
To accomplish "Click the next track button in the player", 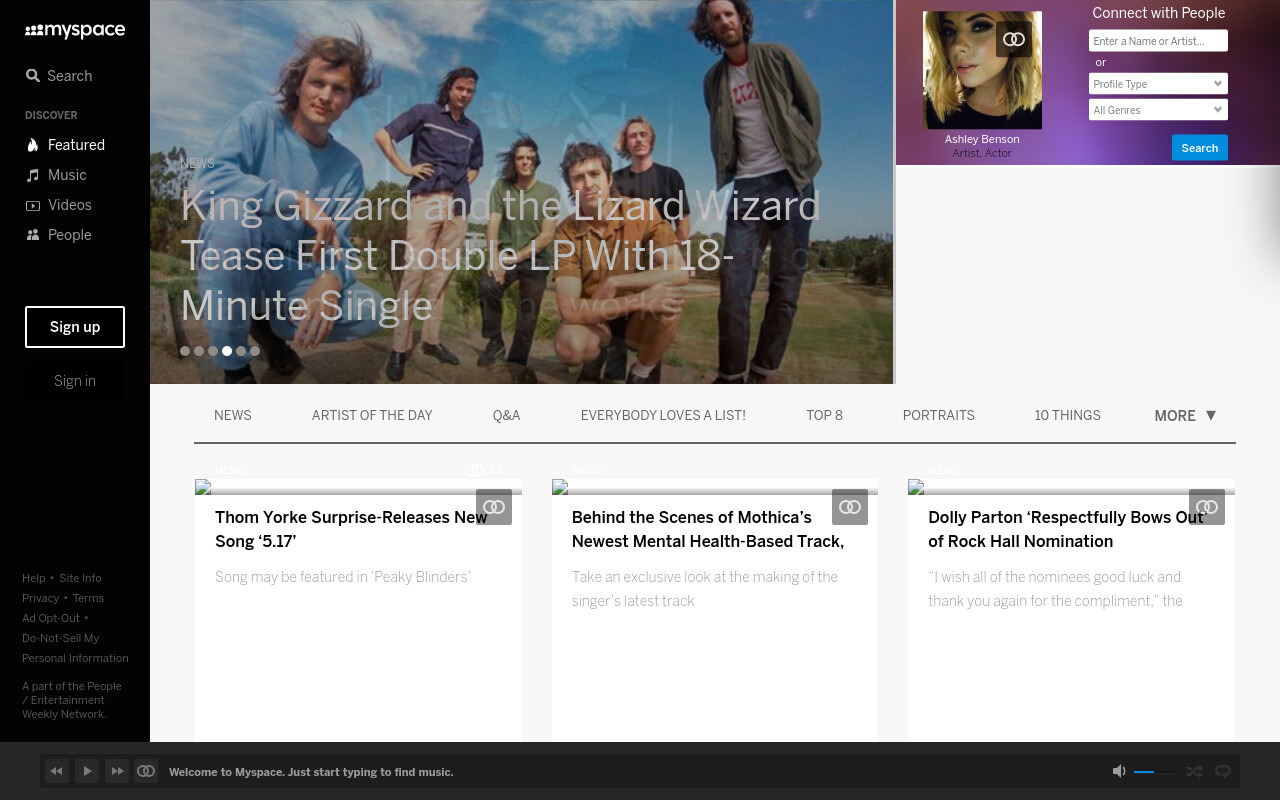I will 117,771.
